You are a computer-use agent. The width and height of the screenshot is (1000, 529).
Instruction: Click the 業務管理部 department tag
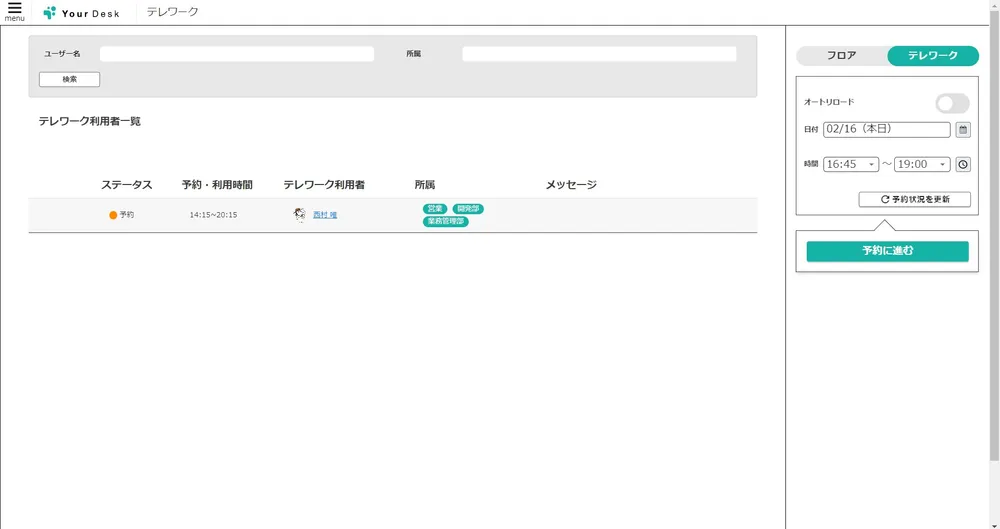click(445, 221)
